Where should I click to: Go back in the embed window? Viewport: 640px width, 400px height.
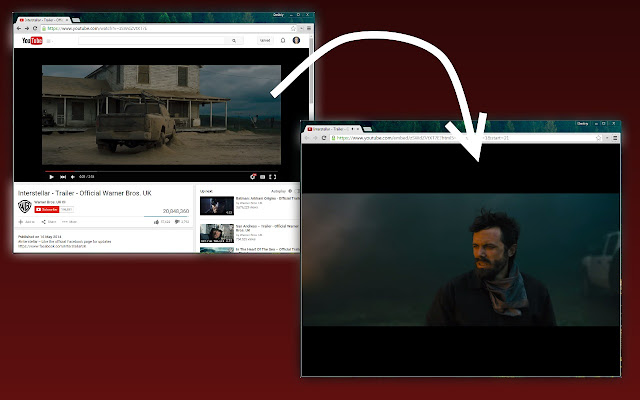(x=307, y=138)
